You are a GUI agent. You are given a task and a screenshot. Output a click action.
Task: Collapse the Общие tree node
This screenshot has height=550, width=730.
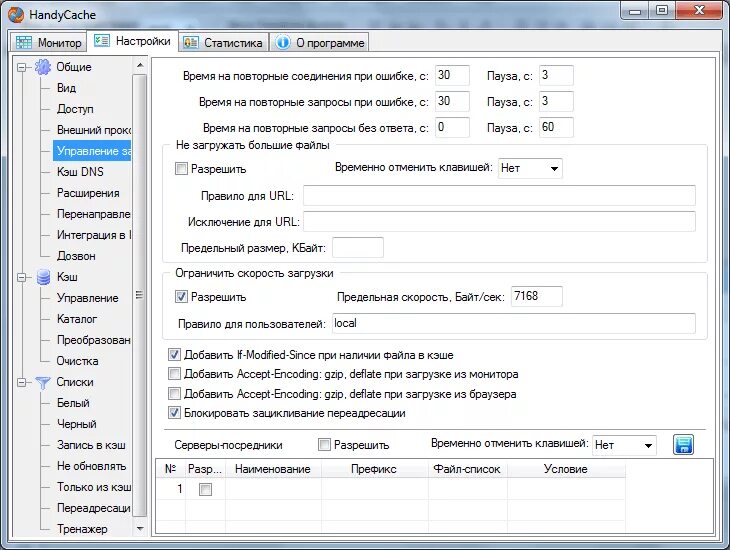(x=21, y=68)
